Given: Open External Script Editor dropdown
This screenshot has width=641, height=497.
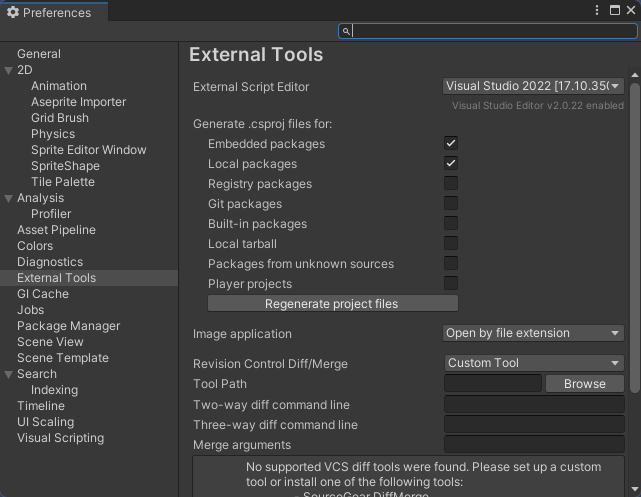Looking at the screenshot, I should pos(533,86).
